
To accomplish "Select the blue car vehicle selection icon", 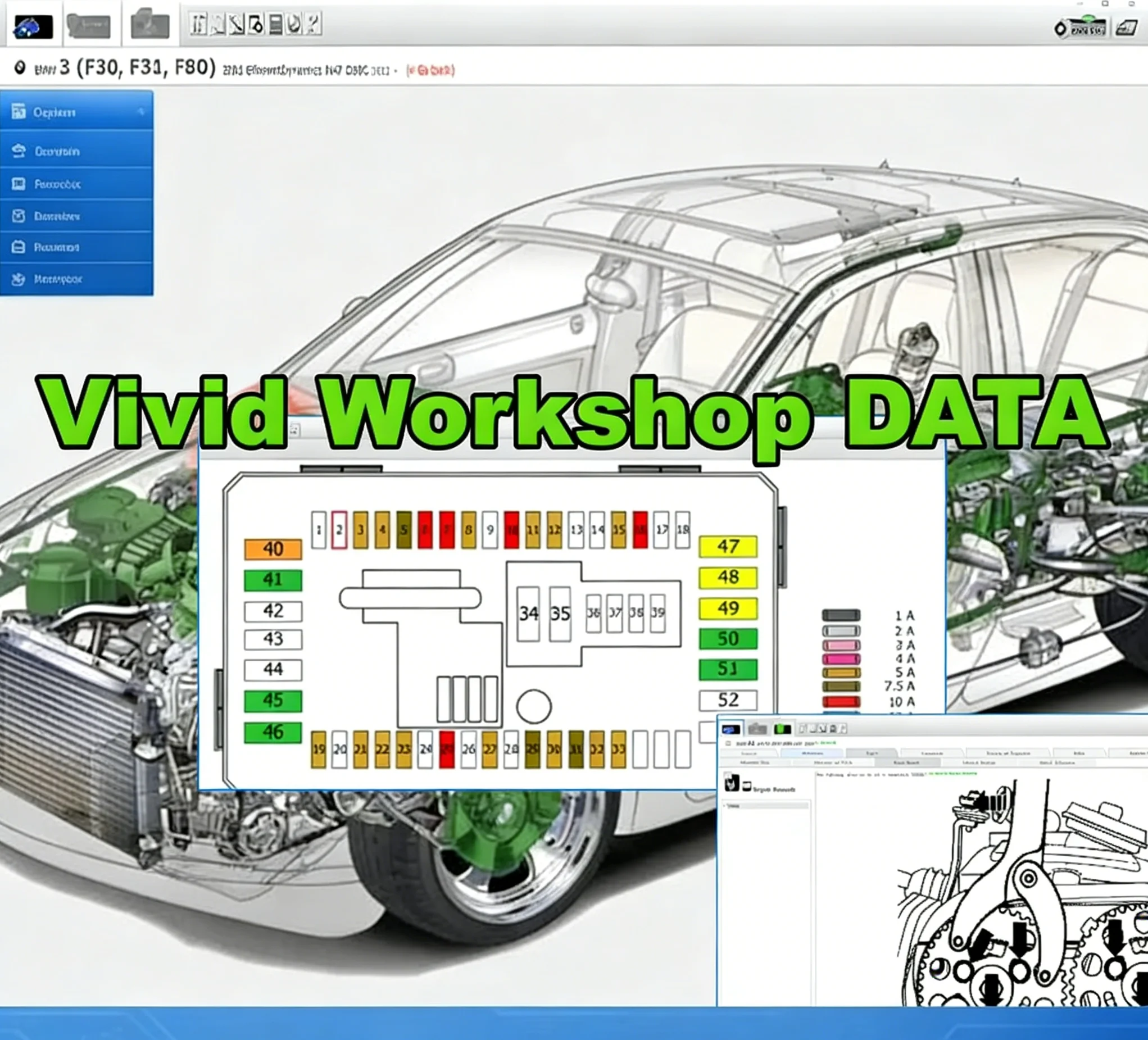I will coord(31,24).
